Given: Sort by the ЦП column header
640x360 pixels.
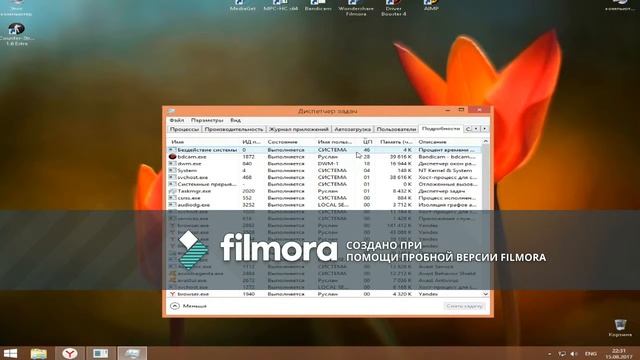Looking at the screenshot, I should [367, 142].
